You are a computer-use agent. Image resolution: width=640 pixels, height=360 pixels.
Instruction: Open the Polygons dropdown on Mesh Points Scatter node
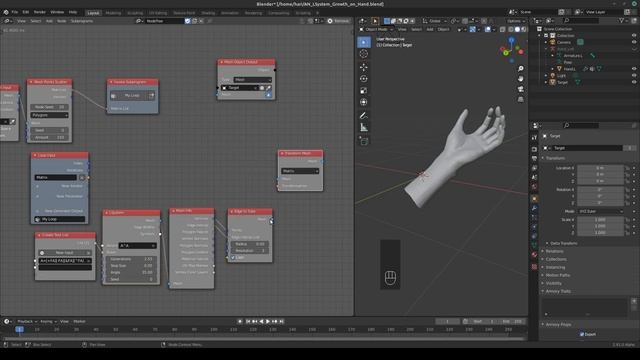point(49,115)
